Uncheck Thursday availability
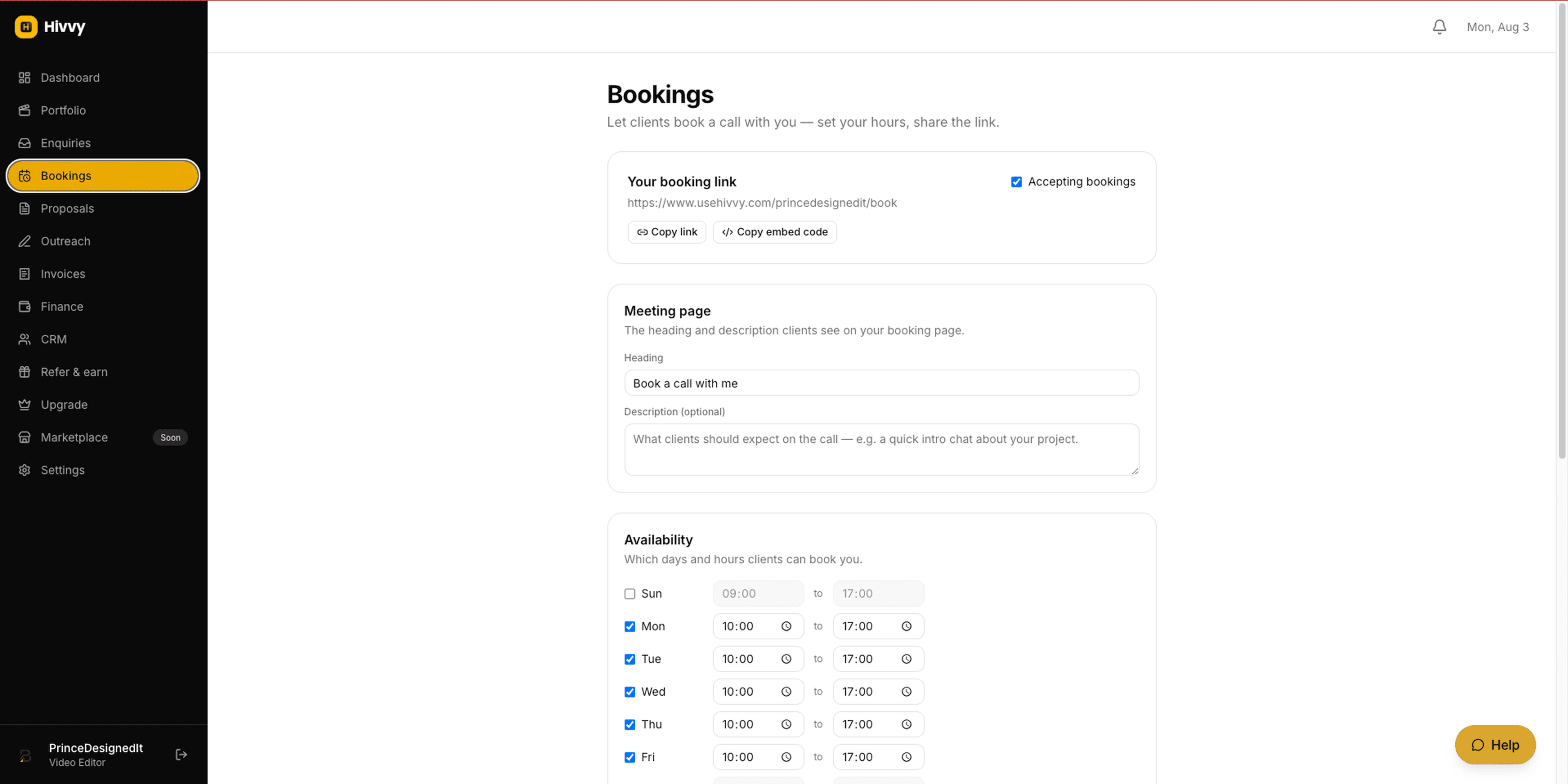Image resolution: width=1568 pixels, height=784 pixels. click(x=629, y=725)
